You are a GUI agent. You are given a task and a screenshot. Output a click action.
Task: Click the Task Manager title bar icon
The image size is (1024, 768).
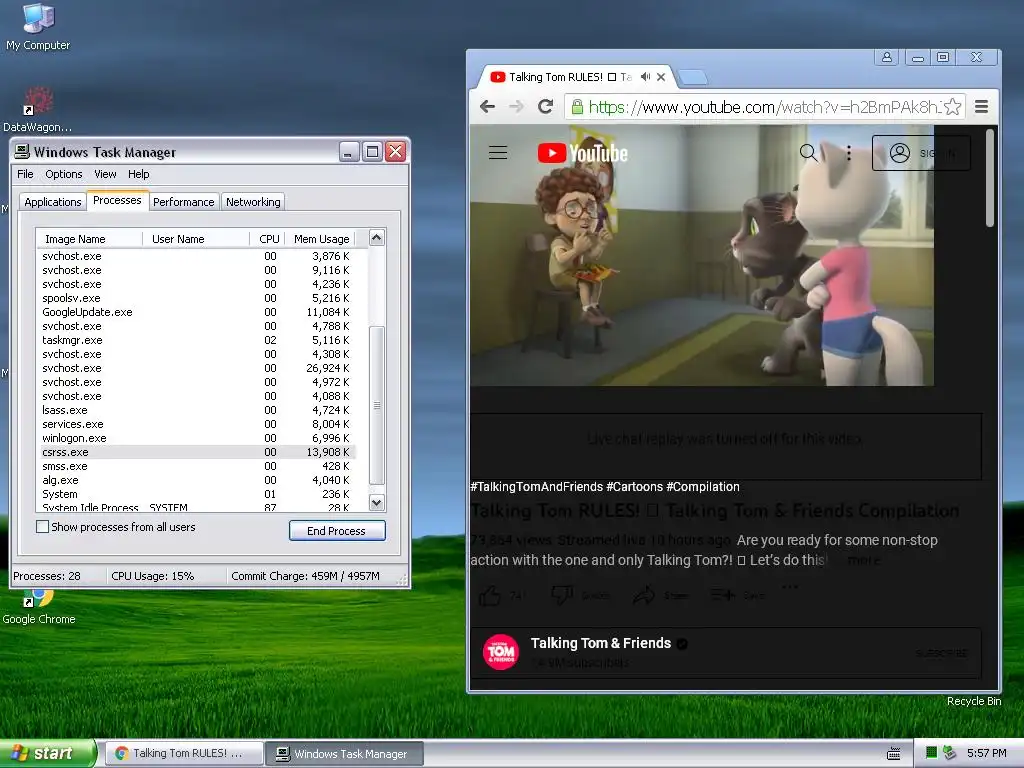pos(22,152)
